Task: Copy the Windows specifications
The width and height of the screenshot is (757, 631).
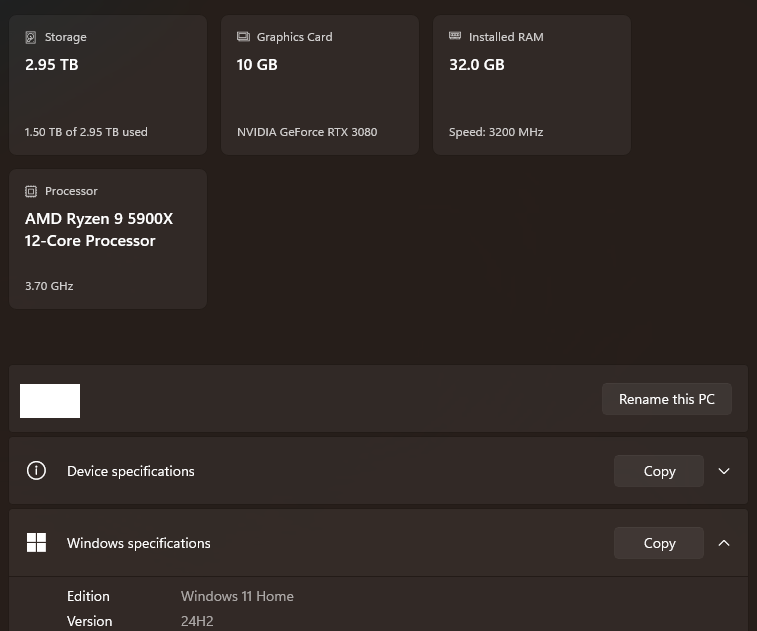Action: coord(659,543)
